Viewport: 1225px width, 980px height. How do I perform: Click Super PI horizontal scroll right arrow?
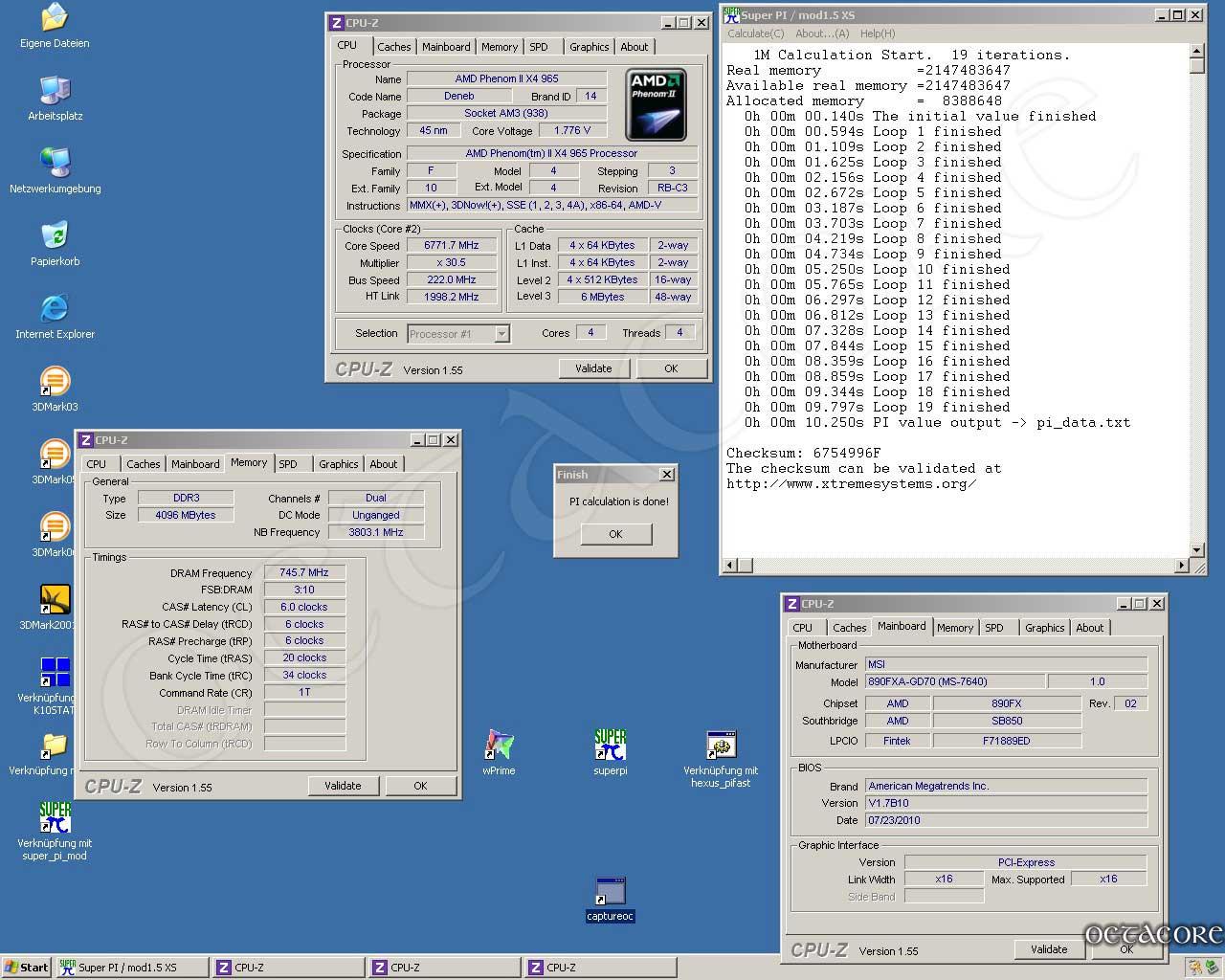pyautogui.click(x=1181, y=566)
